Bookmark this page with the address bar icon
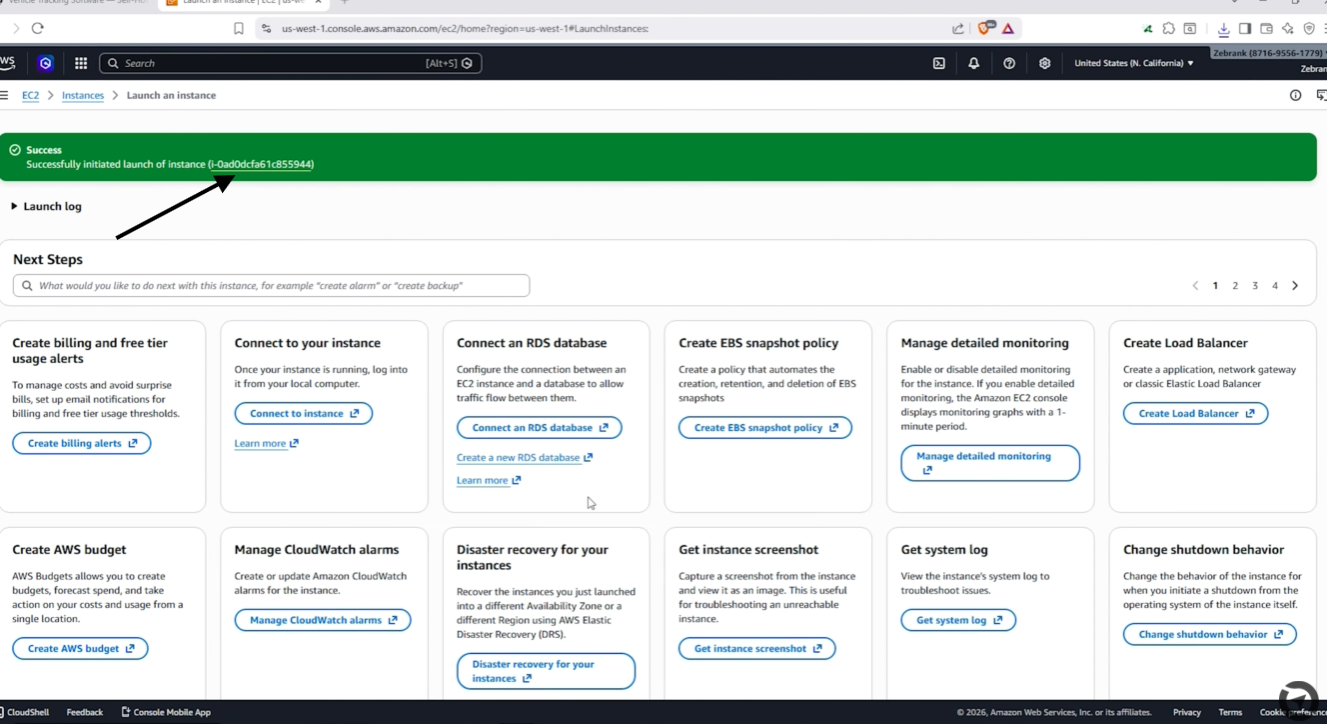The image size is (1327, 724). 238,28
